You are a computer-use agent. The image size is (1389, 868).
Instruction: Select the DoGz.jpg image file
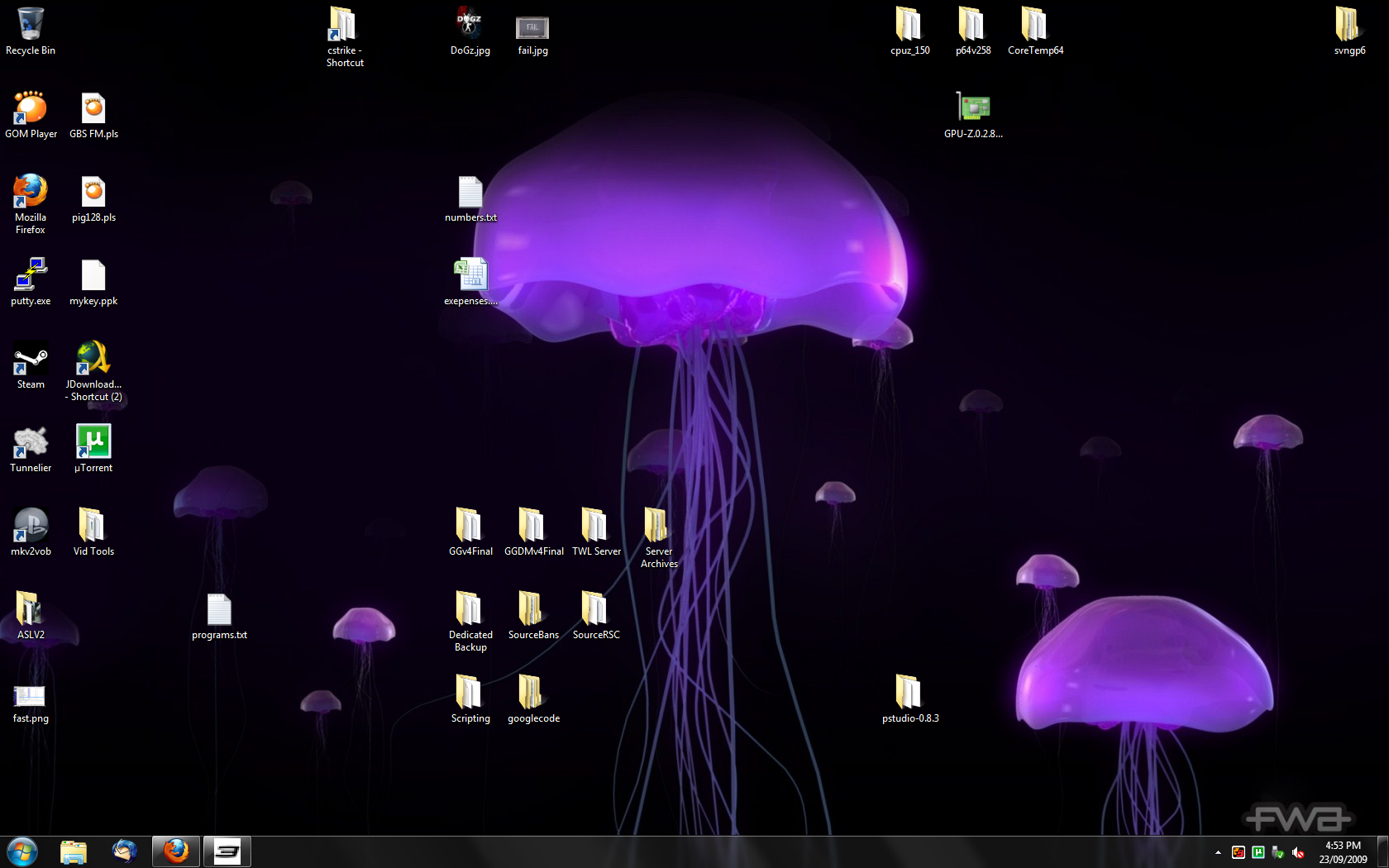[470, 31]
